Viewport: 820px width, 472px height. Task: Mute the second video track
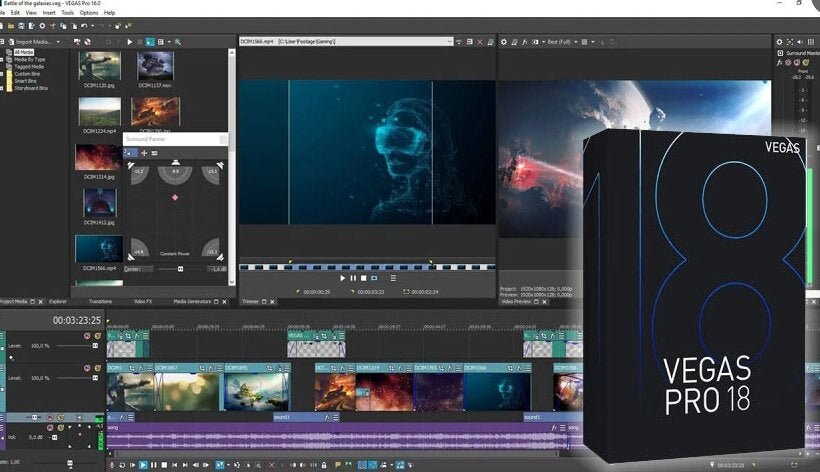(x=87, y=368)
